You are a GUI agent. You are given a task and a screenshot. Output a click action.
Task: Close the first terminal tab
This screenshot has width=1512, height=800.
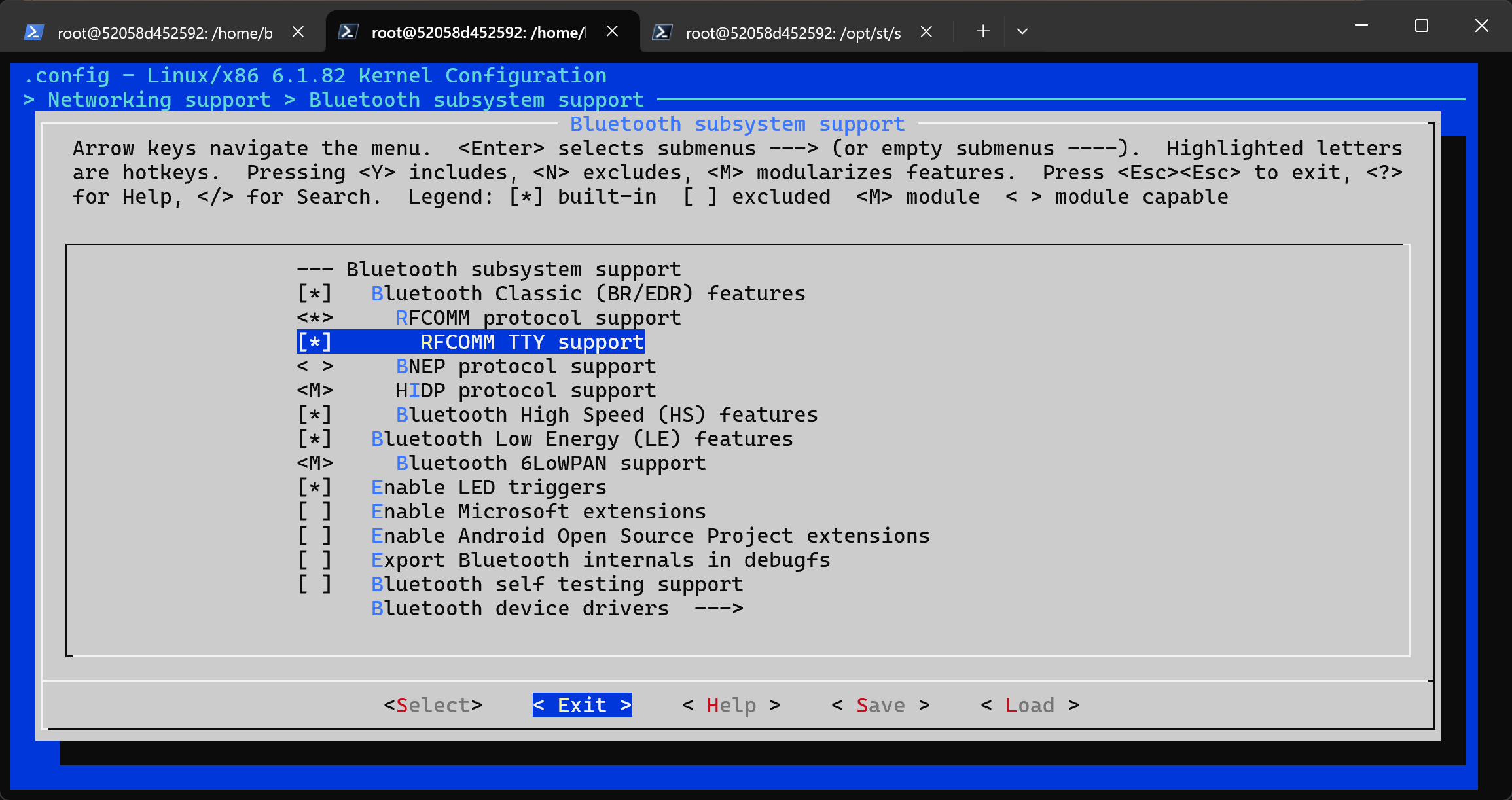[298, 31]
